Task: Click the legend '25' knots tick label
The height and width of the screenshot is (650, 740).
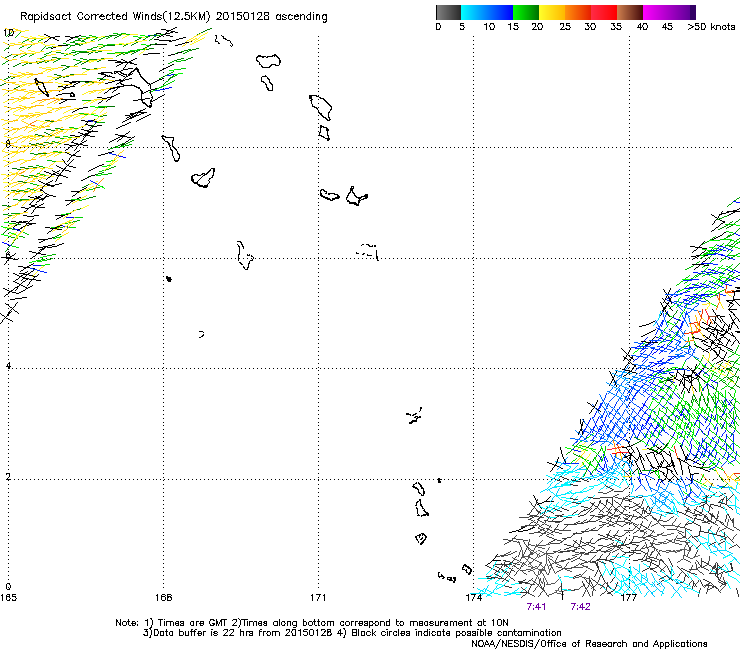Action: point(565,27)
